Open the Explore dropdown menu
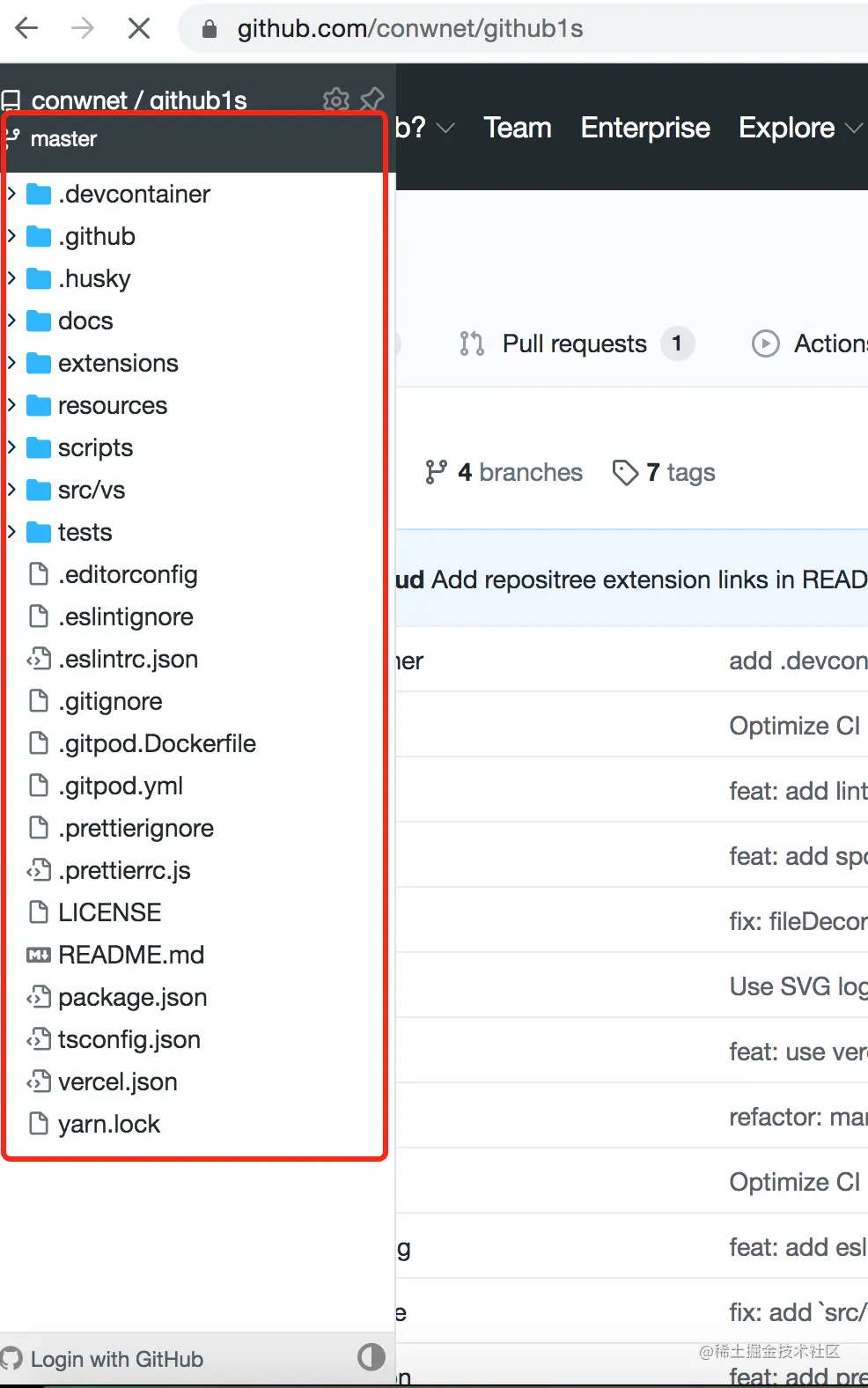 tap(800, 128)
